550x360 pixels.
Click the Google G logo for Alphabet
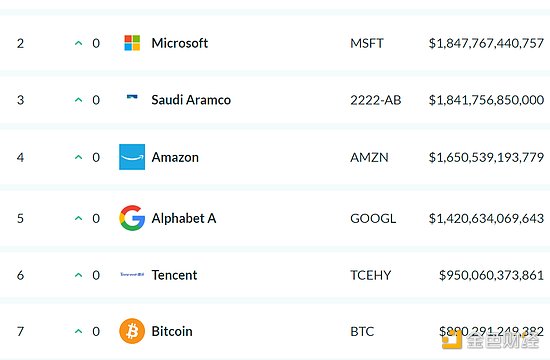coord(132,218)
